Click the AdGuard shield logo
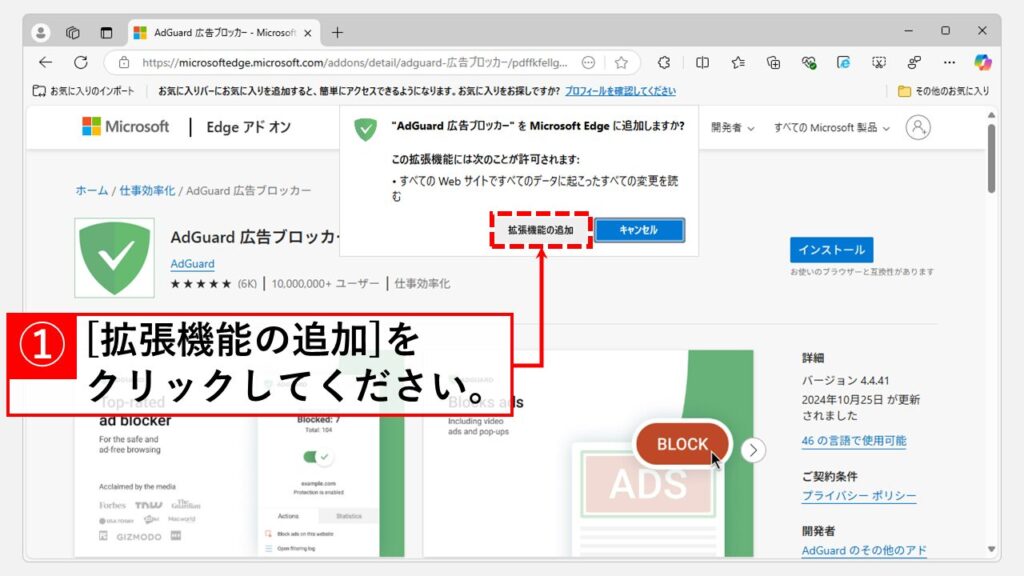1024x576 pixels. point(114,257)
